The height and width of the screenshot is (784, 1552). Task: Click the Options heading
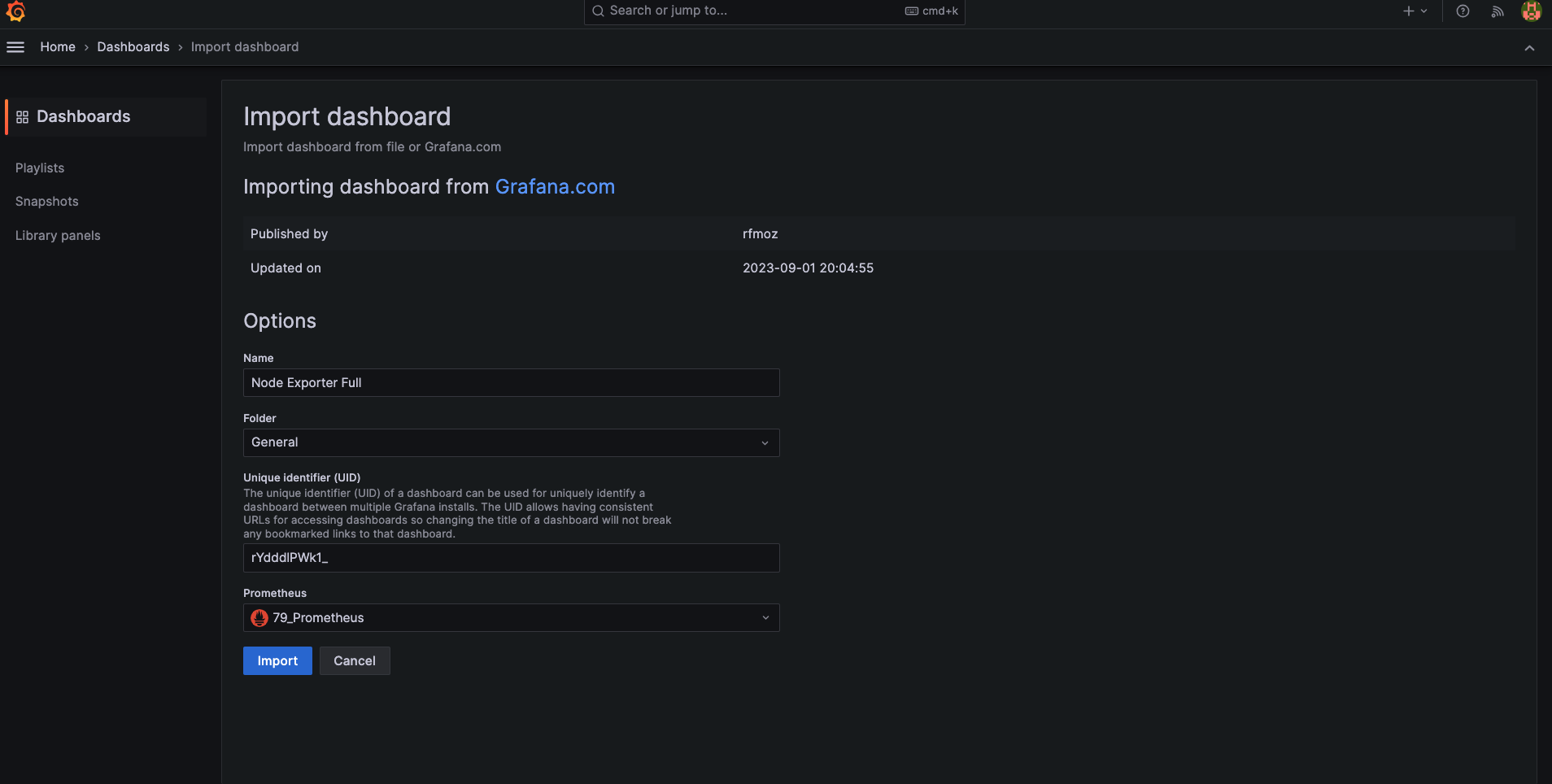click(280, 321)
